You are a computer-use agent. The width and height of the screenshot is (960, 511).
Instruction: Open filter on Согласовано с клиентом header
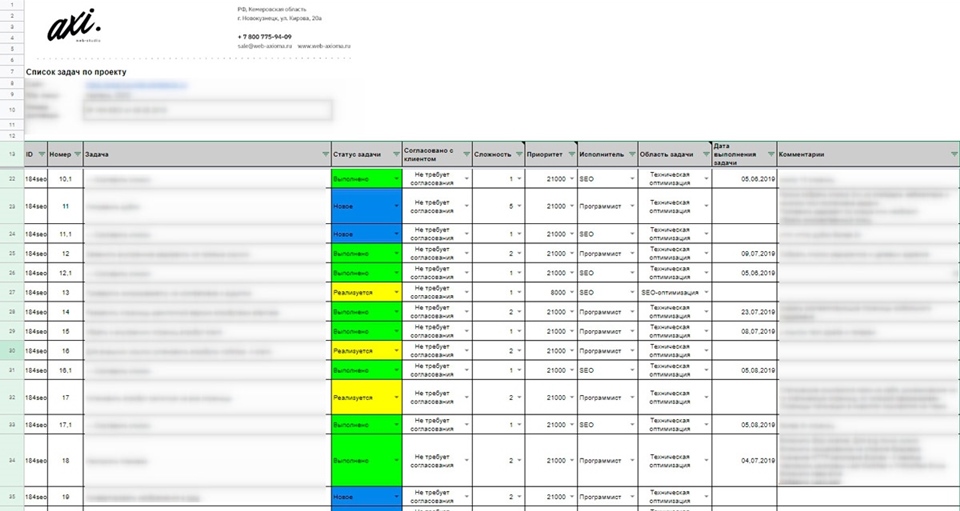pyautogui.click(x=465, y=155)
